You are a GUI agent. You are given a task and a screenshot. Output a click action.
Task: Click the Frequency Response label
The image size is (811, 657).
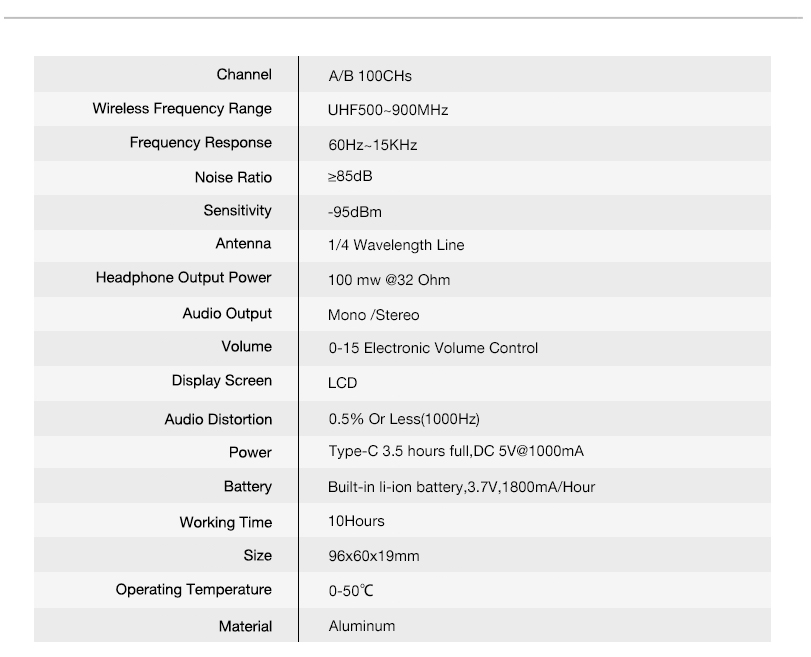[201, 143]
